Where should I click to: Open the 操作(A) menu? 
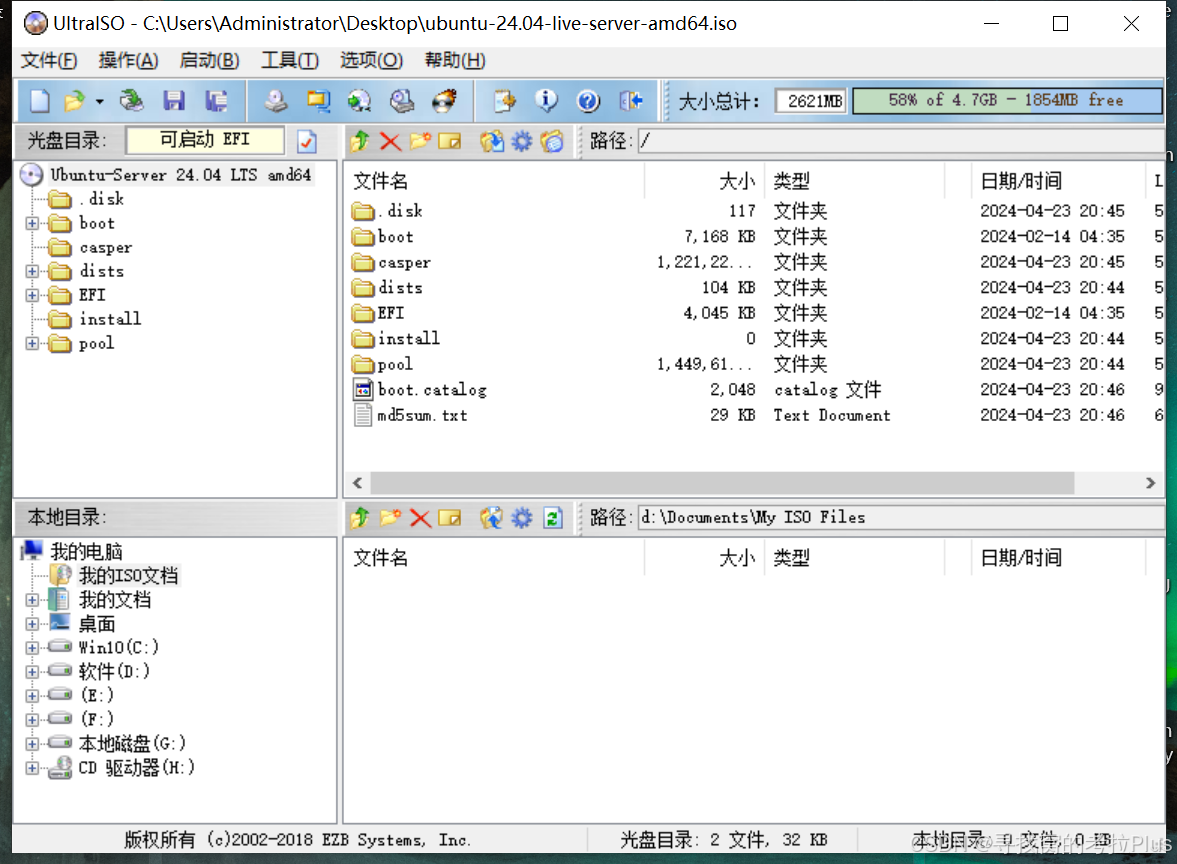(128, 60)
